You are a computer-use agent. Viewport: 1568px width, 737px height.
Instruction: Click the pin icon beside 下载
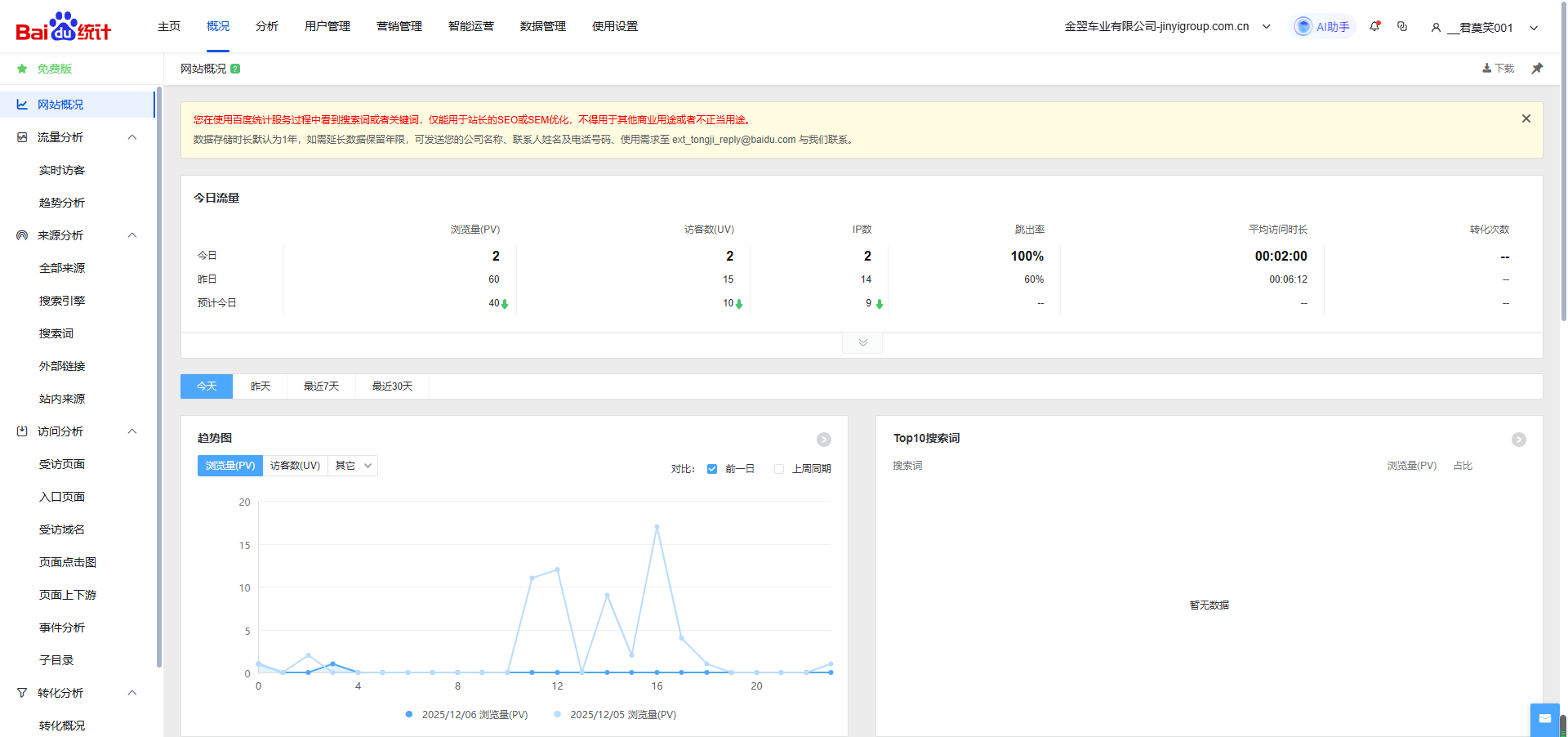[x=1537, y=69]
